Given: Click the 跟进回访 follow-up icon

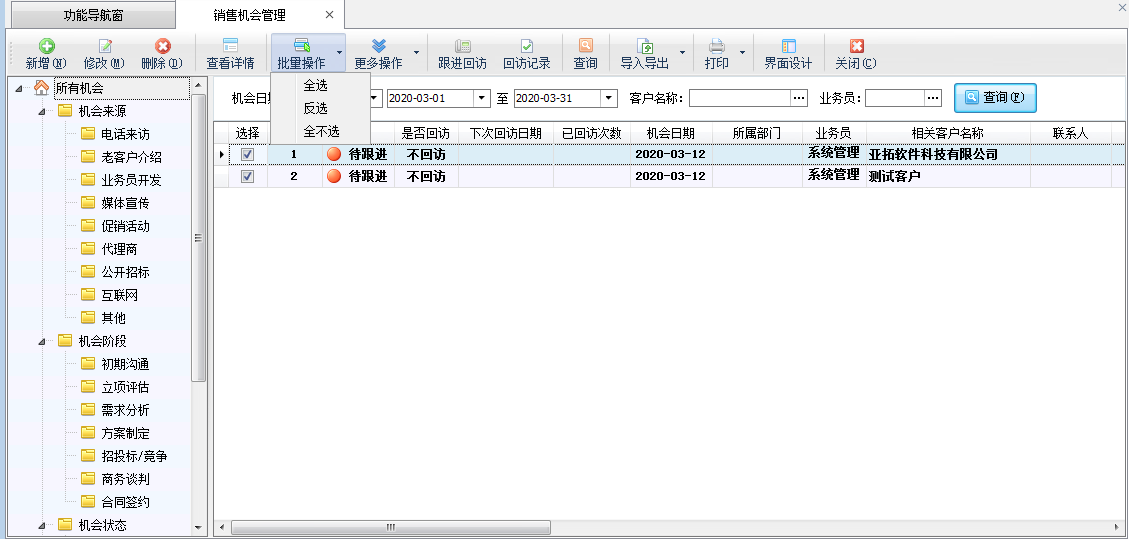Looking at the screenshot, I should click(x=462, y=47).
